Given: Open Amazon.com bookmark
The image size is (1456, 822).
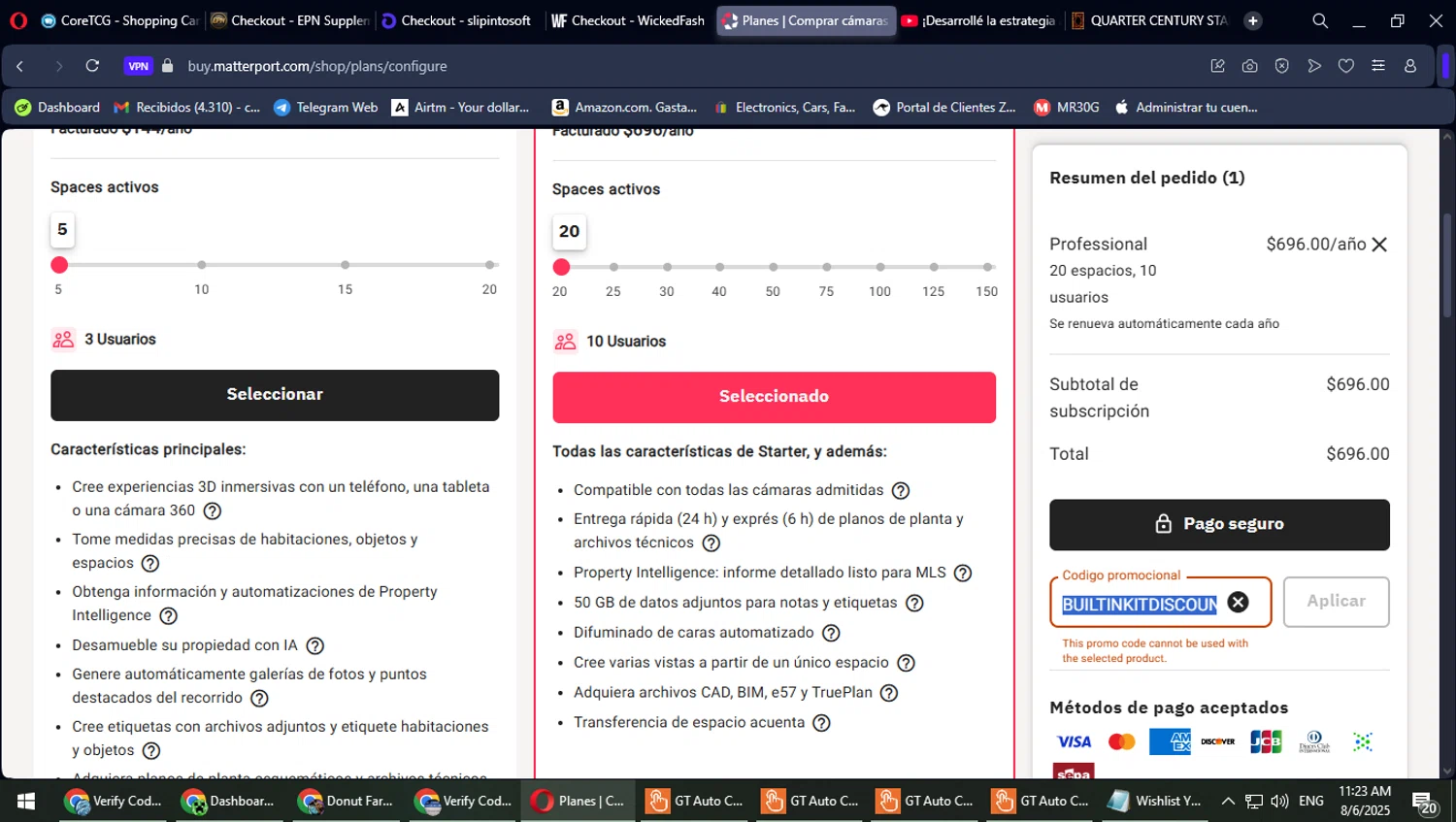Looking at the screenshot, I should [x=625, y=107].
